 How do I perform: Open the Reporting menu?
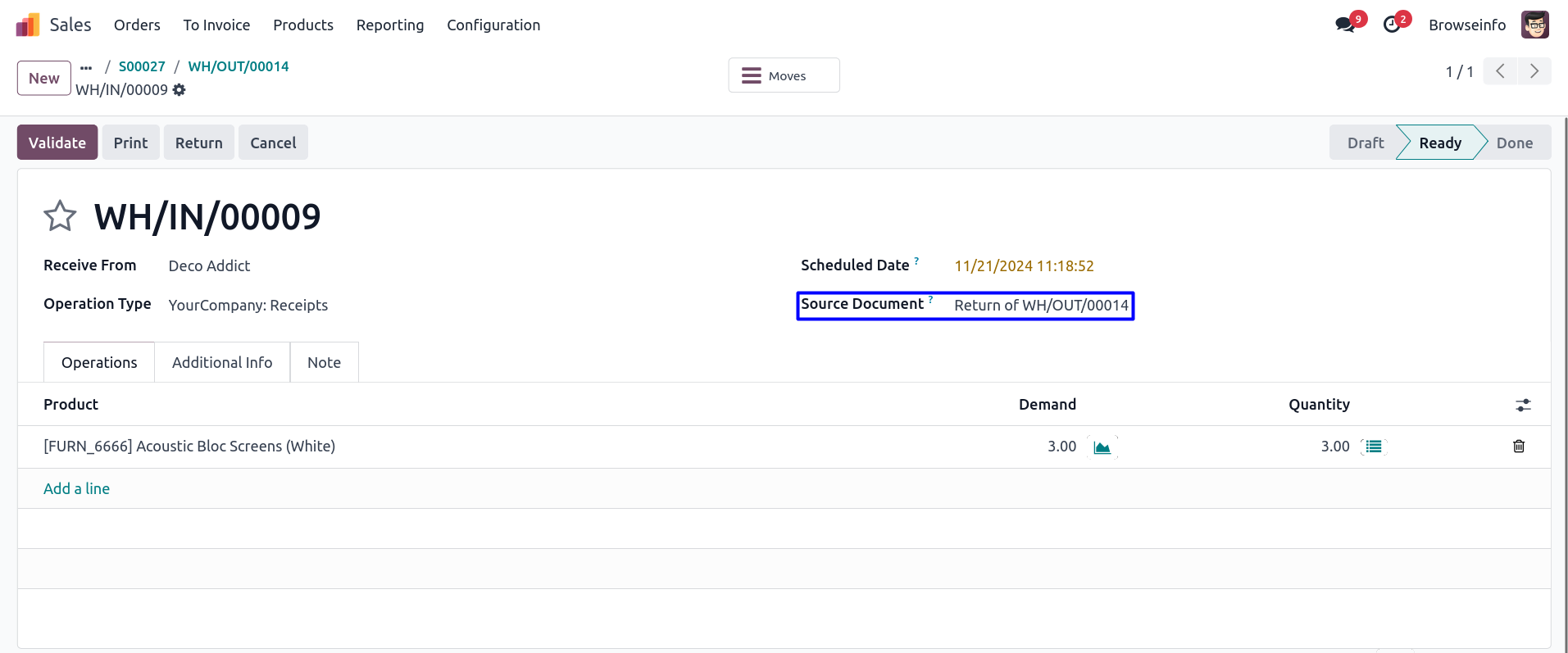(x=390, y=25)
